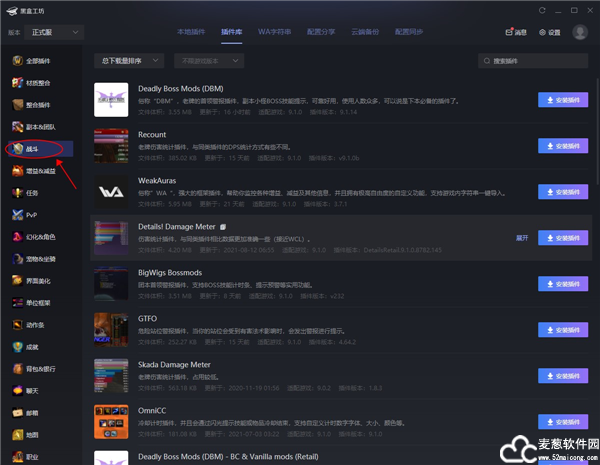Image resolution: width=600 pixels, height=465 pixels.
Task: Open the 消息 messages icon
Action: pos(516,32)
